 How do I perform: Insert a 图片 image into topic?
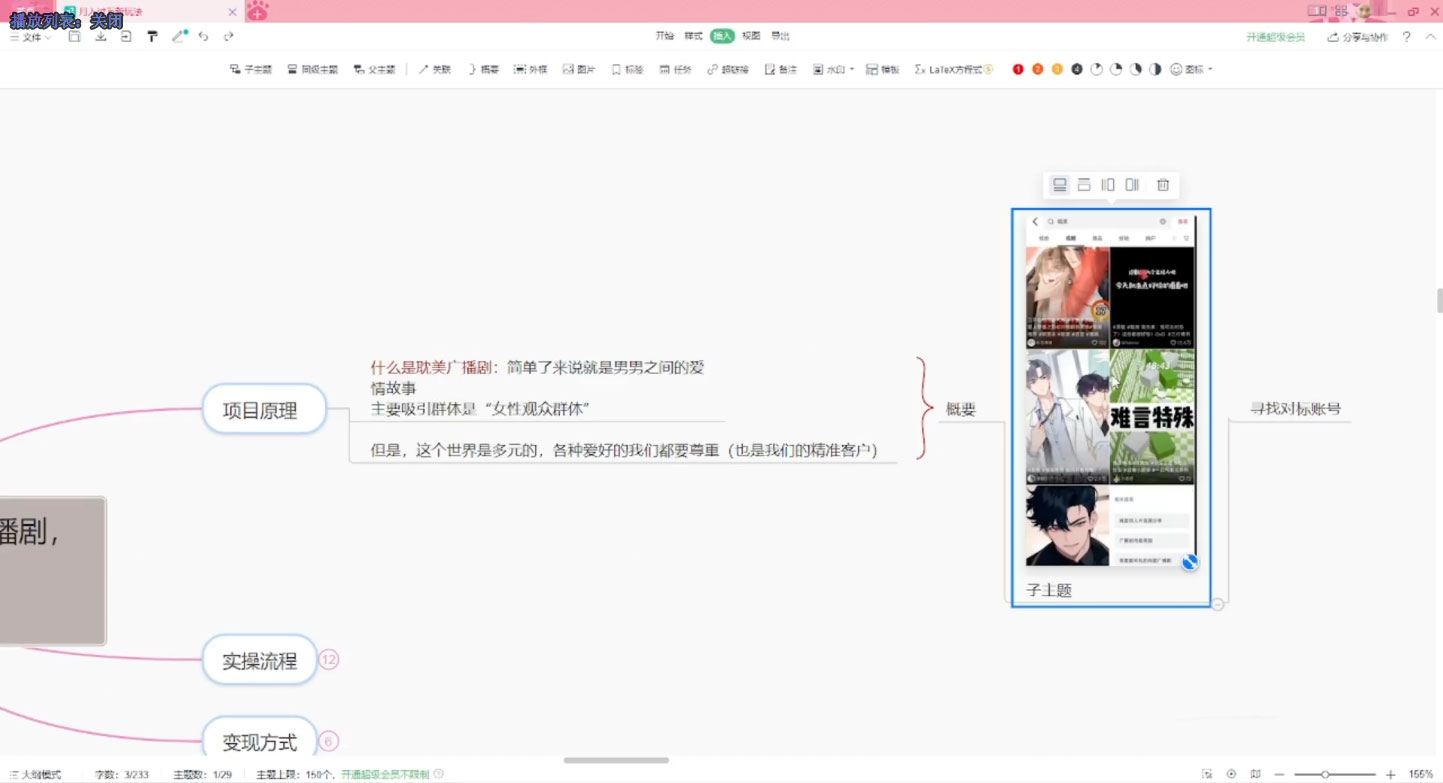(580, 69)
